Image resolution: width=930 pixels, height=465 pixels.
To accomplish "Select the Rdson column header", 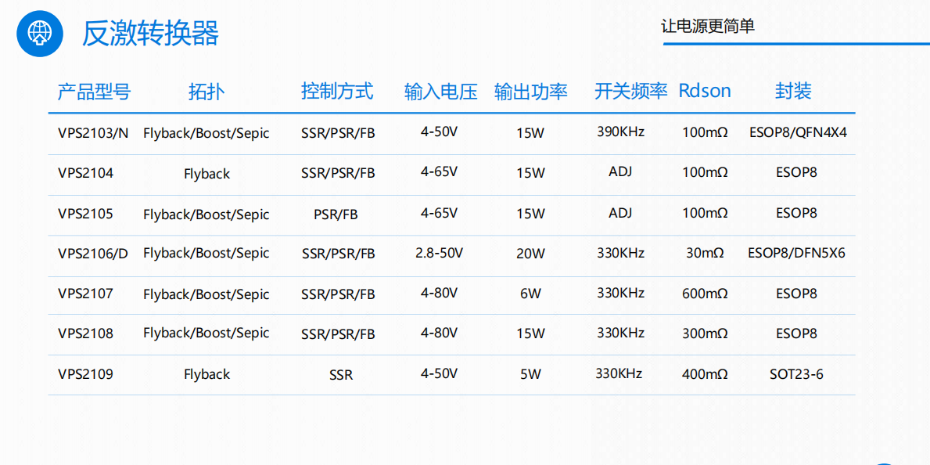I will [705, 91].
